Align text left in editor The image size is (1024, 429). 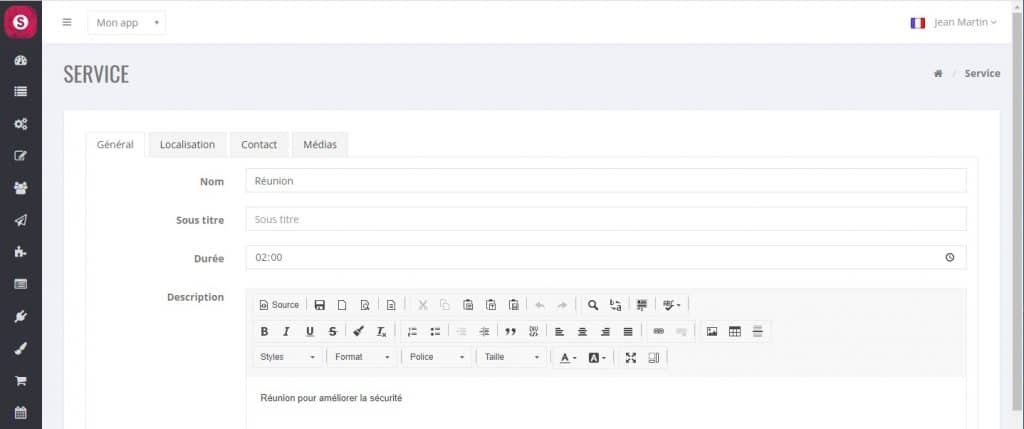(560, 332)
